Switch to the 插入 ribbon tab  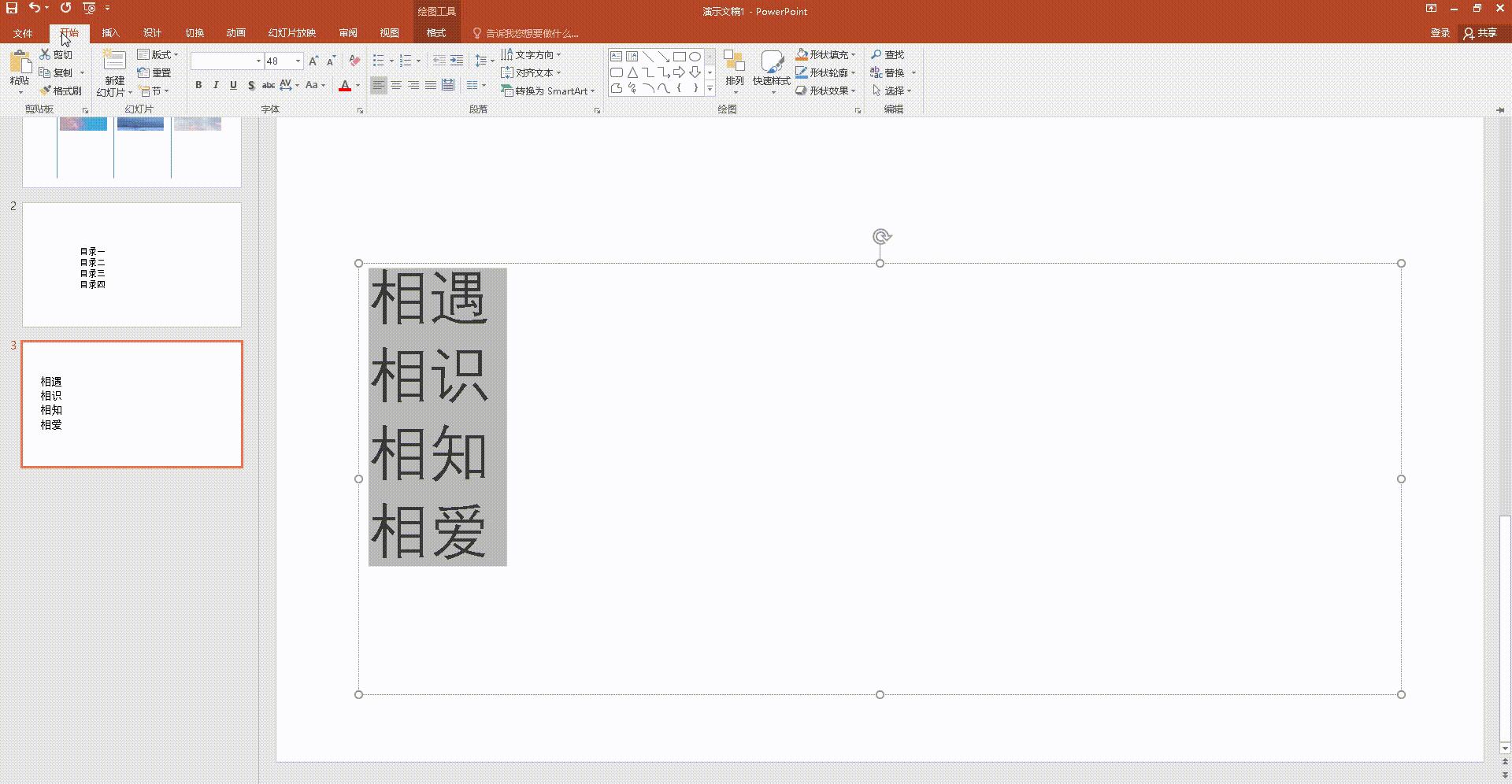click(110, 33)
